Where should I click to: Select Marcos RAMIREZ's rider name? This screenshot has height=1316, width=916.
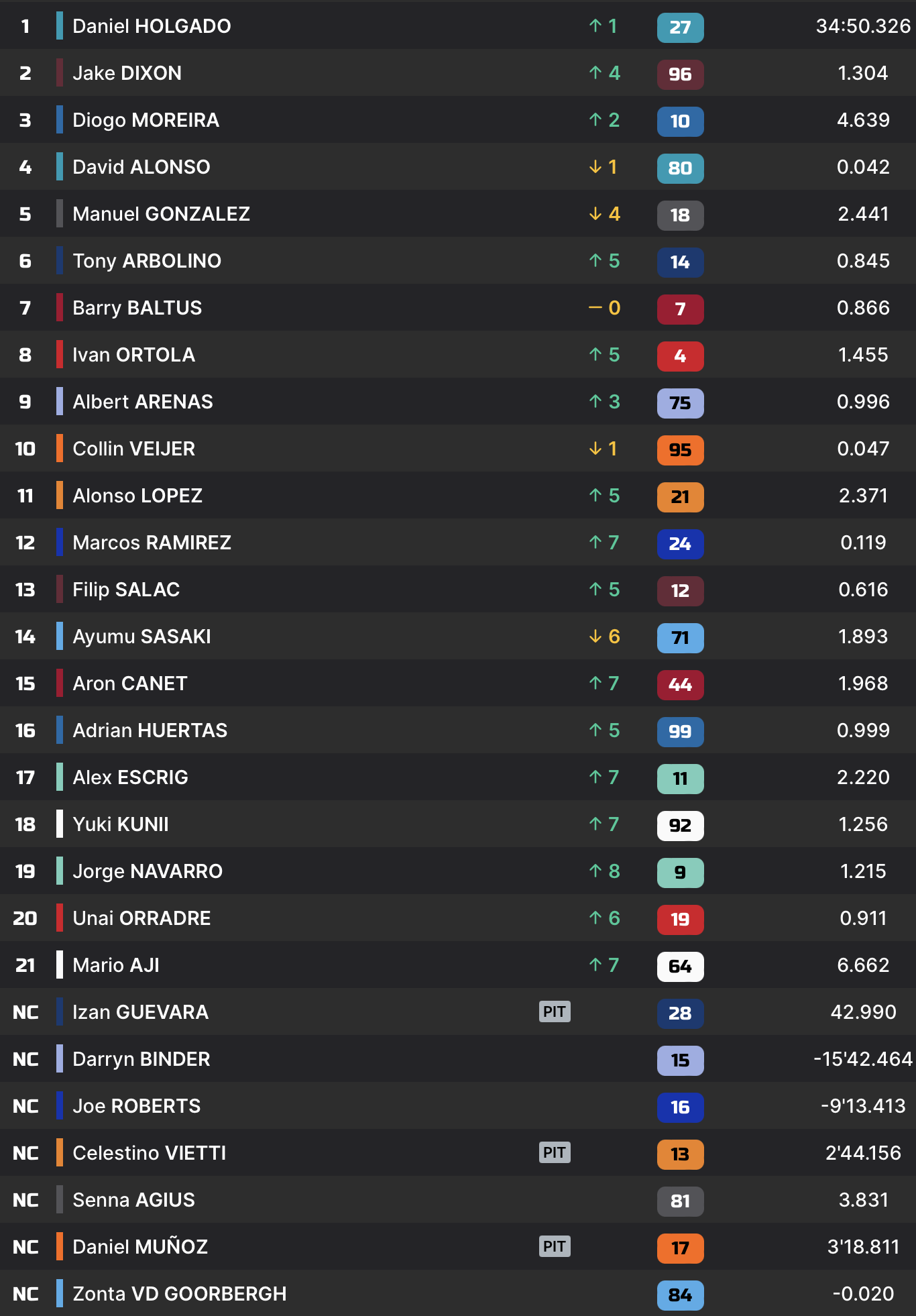click(152, 543)
